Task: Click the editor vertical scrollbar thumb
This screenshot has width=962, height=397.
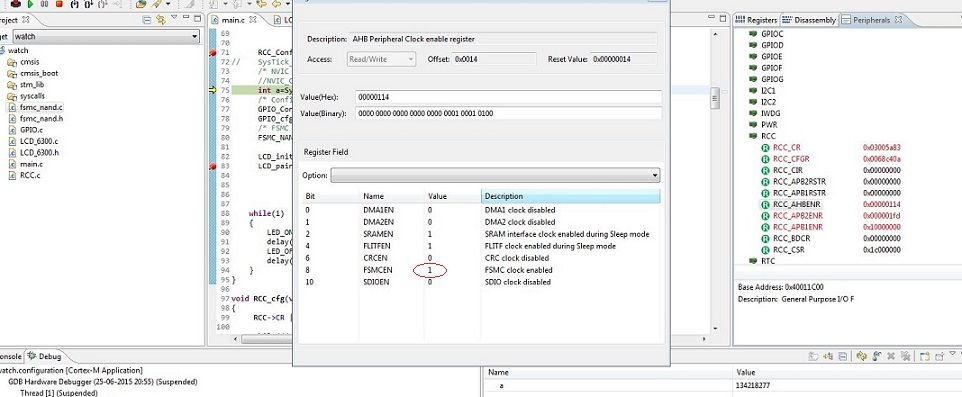Action: tap(715, 98)
